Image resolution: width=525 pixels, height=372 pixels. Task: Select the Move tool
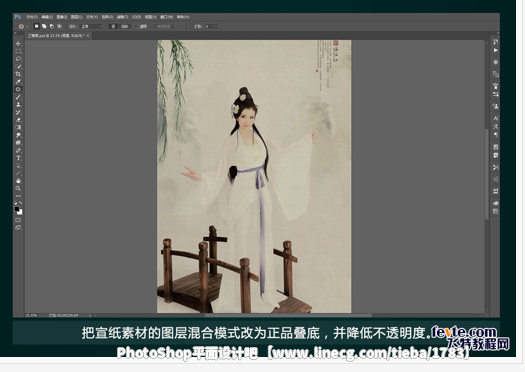(18, 44)
